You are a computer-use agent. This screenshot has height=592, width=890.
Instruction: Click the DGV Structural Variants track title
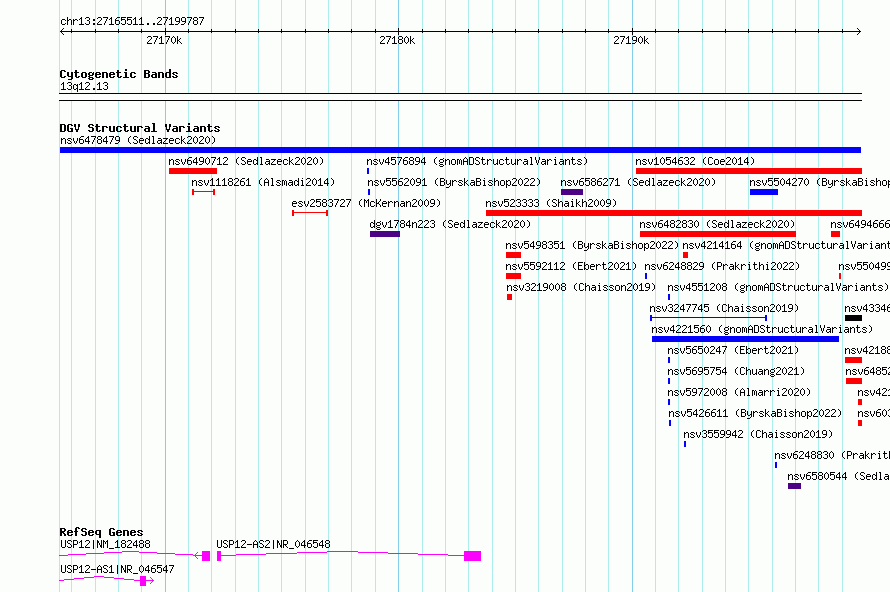[140, 128]
